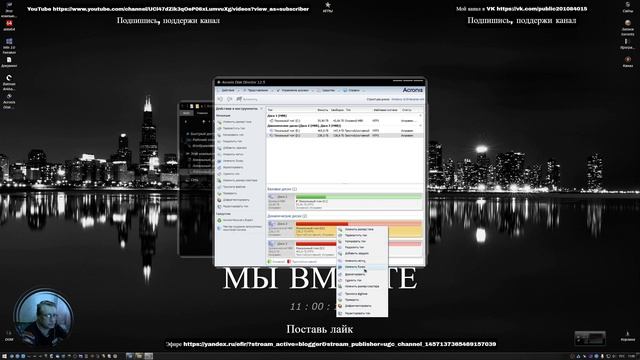The image size is (640, 360).
Task: Click Изменить размер тома icon in sidebar
Action: [x=219, y=122]
